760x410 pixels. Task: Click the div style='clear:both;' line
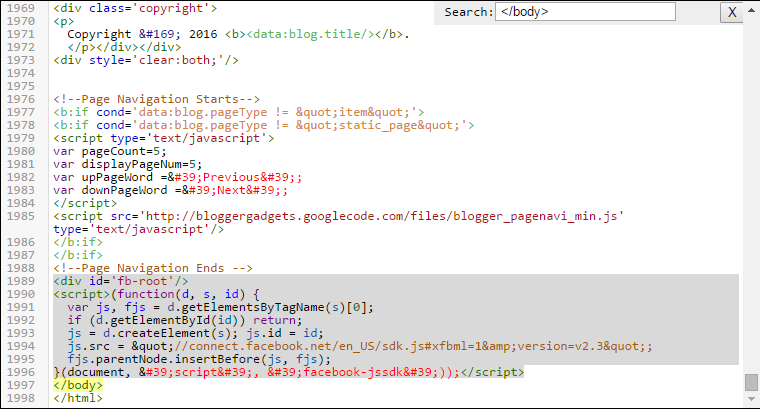click(146, 60)
